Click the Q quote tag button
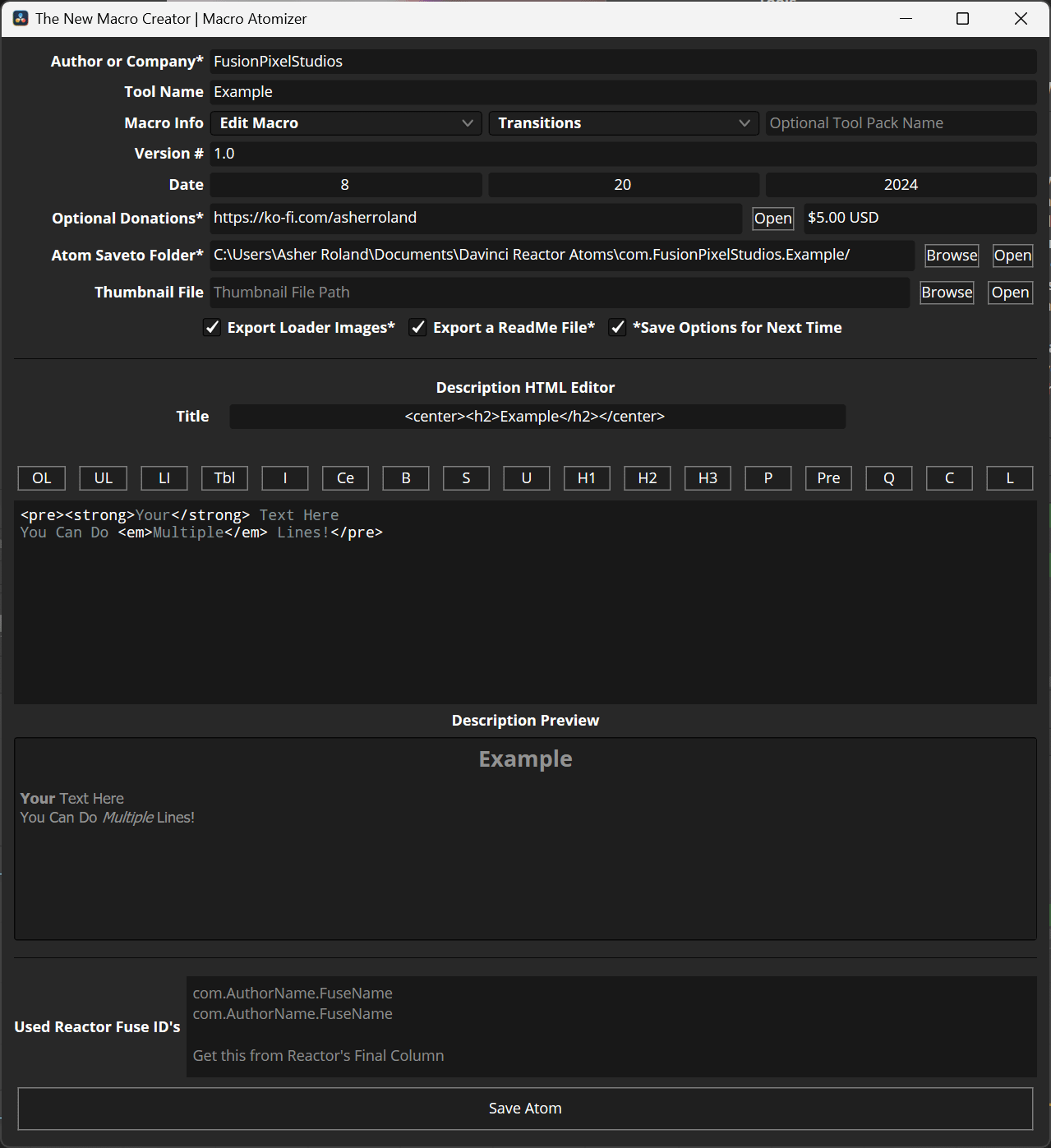The width and height of the screenshot is (1051, 1148). tap(889, 478)
